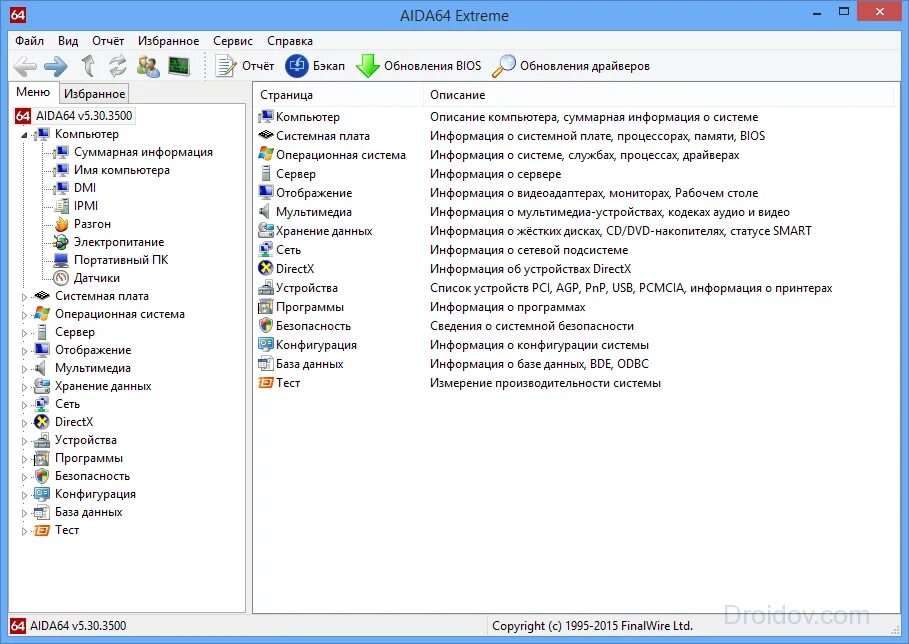Open the Справка menu
The image size is (909, 644).
click(x=290, y=41)
